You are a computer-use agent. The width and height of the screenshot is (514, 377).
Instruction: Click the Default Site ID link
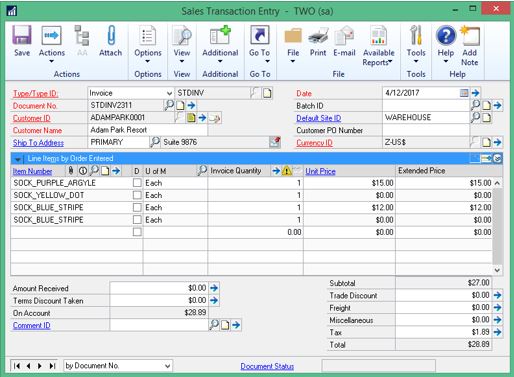click(x=319, y=118)
